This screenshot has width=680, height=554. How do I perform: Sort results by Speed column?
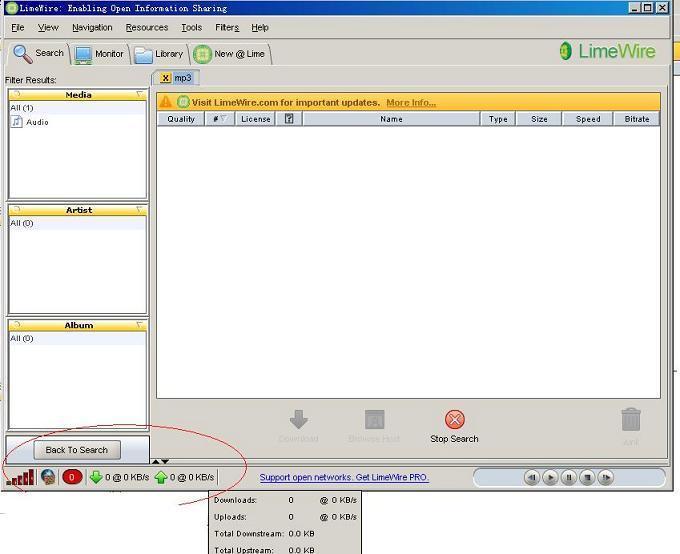click(x=588, y=119)
